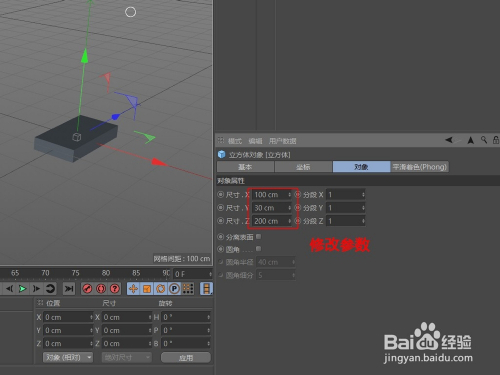Toggle animation dot beside 分离表面
The width and height of the screenshot is (500, 375).
coord(221,237)
